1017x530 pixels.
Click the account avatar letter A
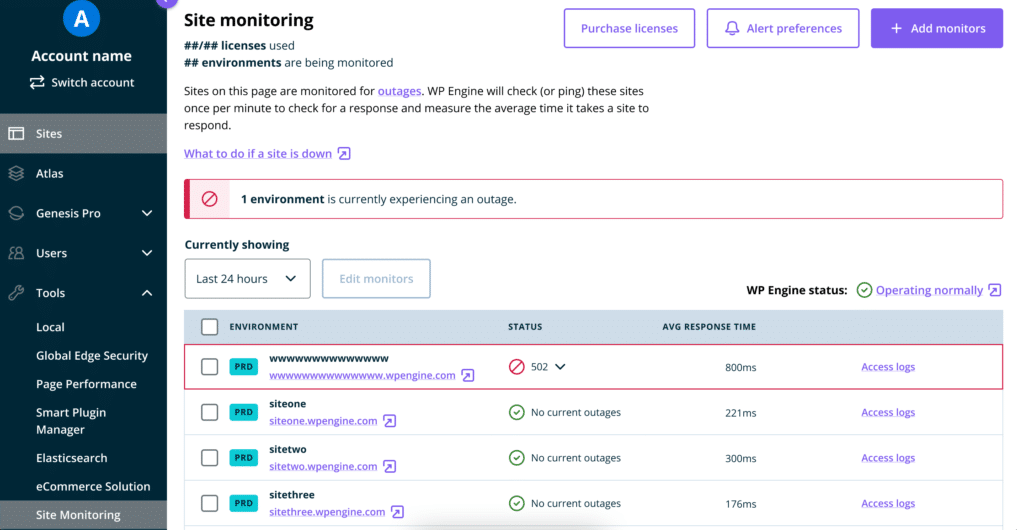[x=81, y=18]
